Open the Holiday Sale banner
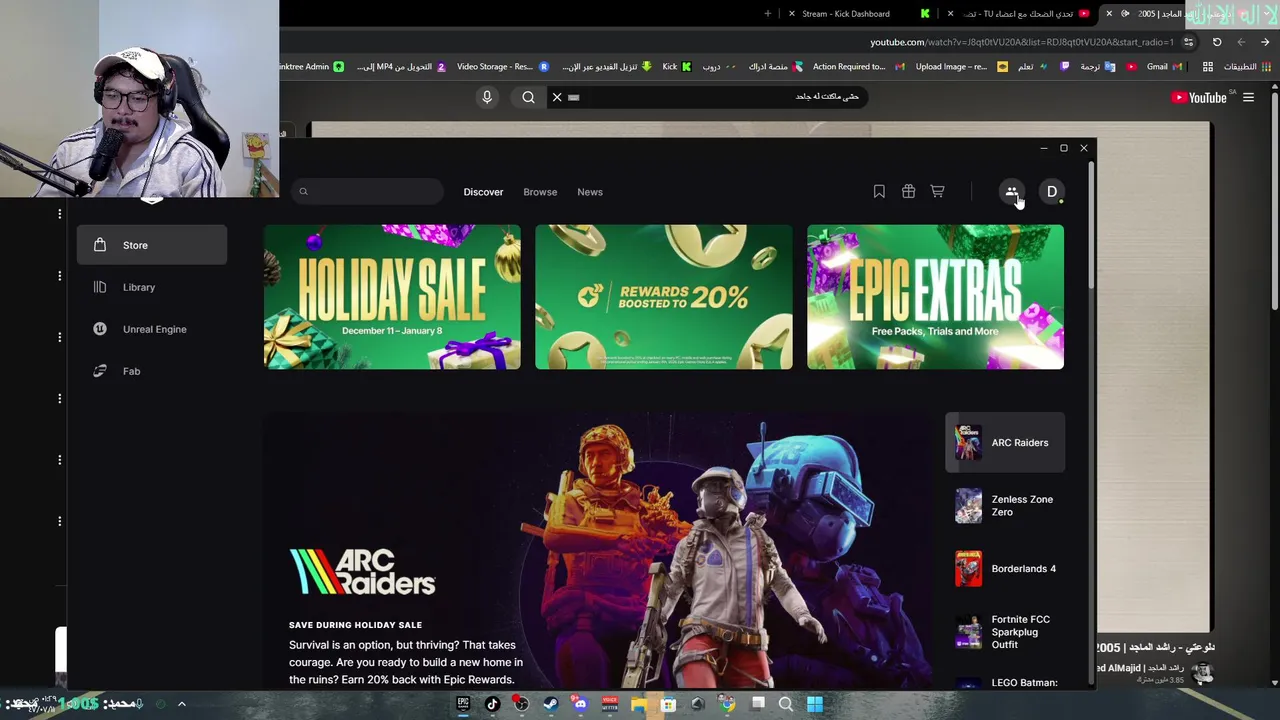 (x=392, y=297)
